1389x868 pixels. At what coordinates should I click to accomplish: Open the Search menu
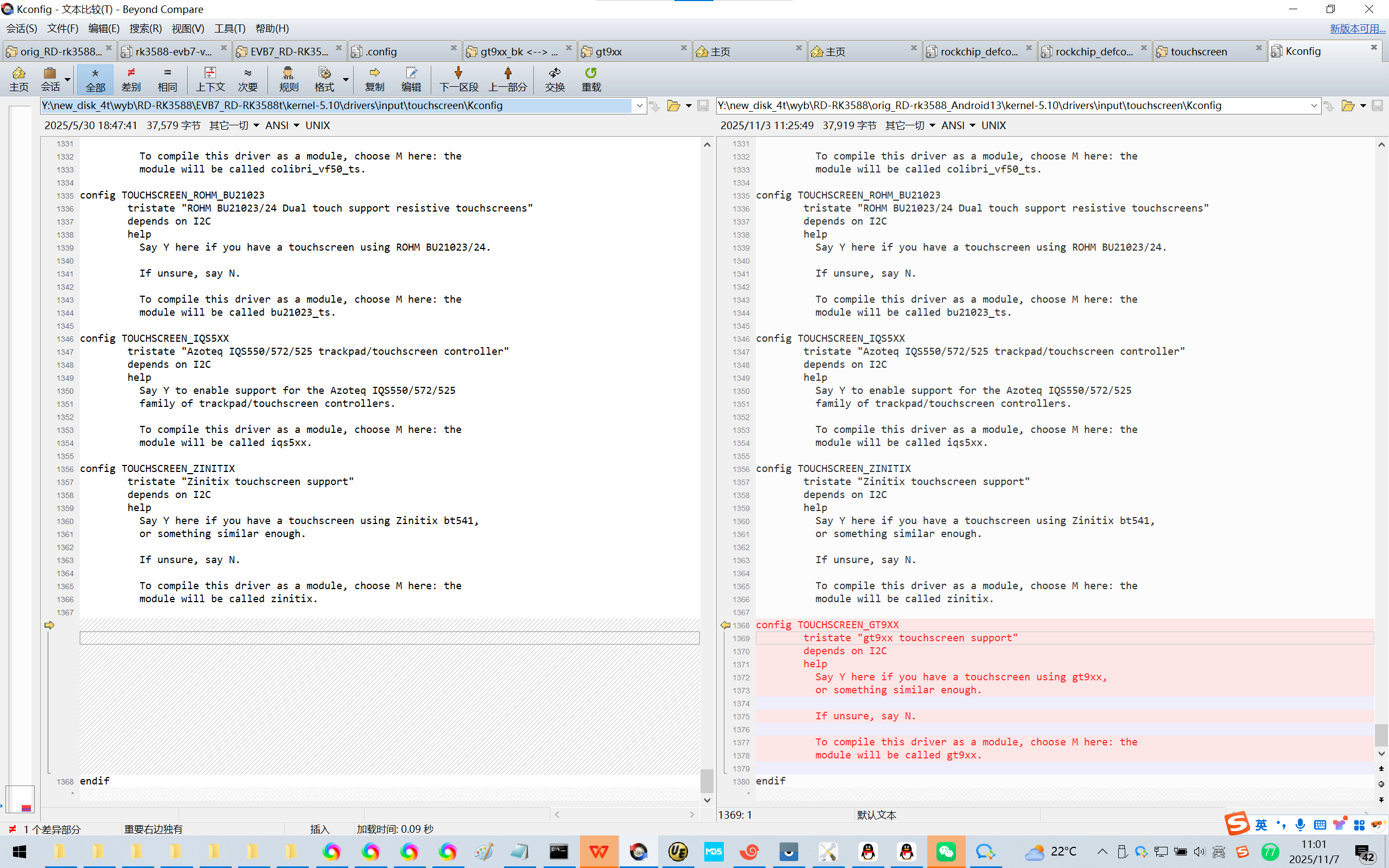[145, 28]
